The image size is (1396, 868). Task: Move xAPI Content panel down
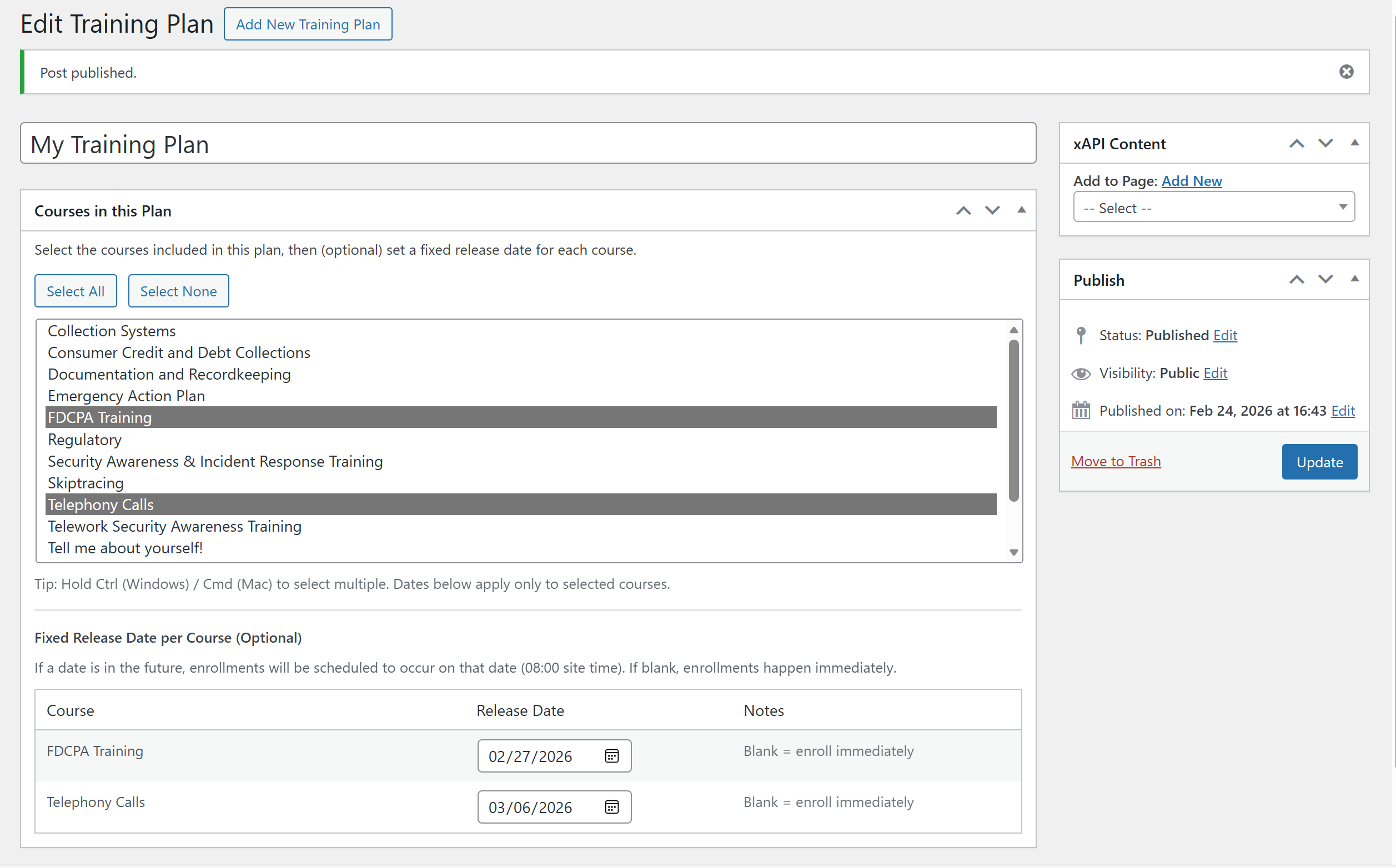tap(1325, 144)
